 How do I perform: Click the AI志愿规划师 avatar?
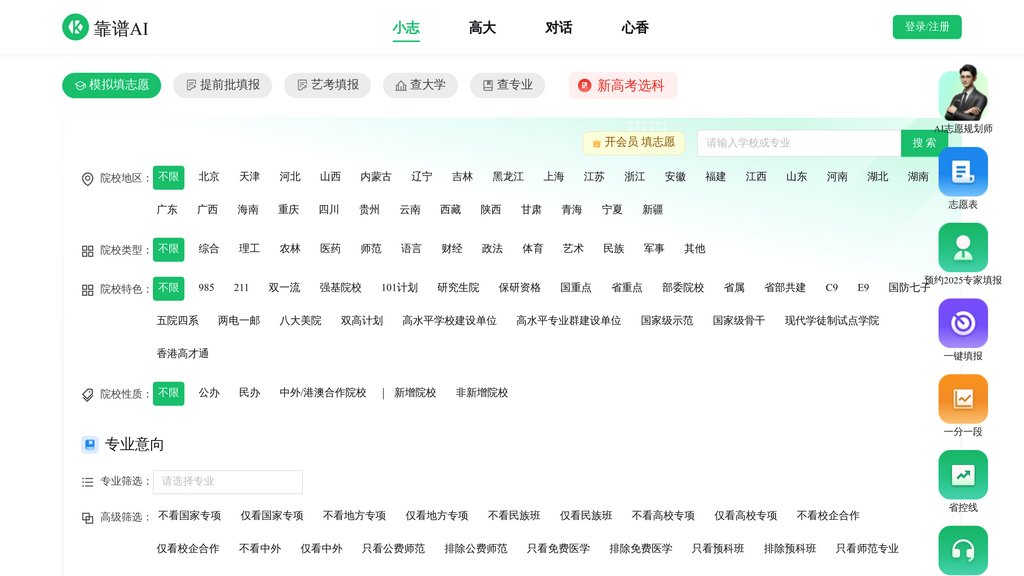tap(962, 93)
